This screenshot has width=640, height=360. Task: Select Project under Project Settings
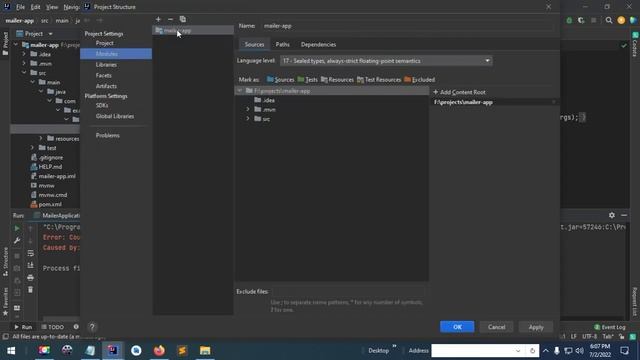[x=104, y=43]
